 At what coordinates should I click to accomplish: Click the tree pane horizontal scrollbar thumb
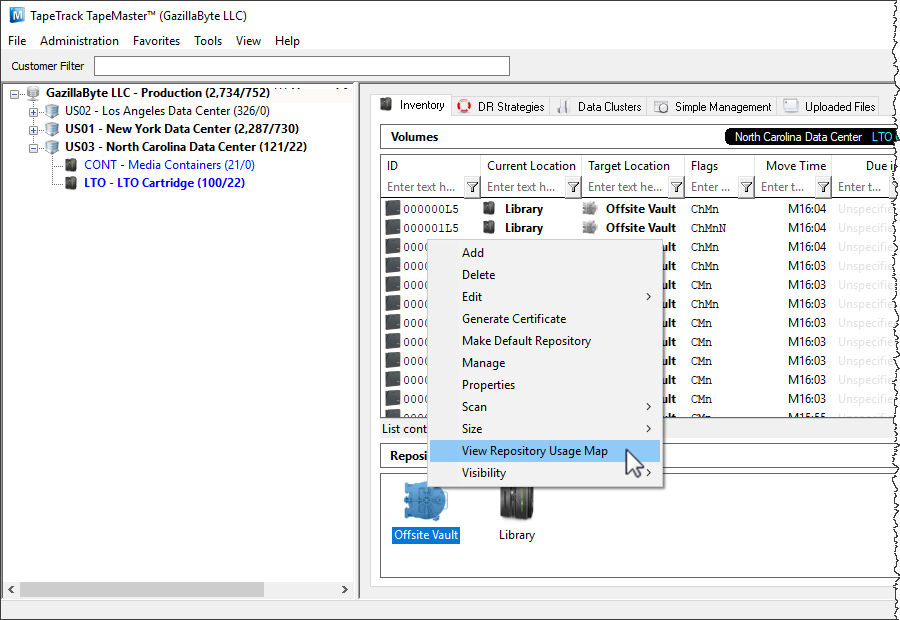pyautogui.click(x=142, y=590)
